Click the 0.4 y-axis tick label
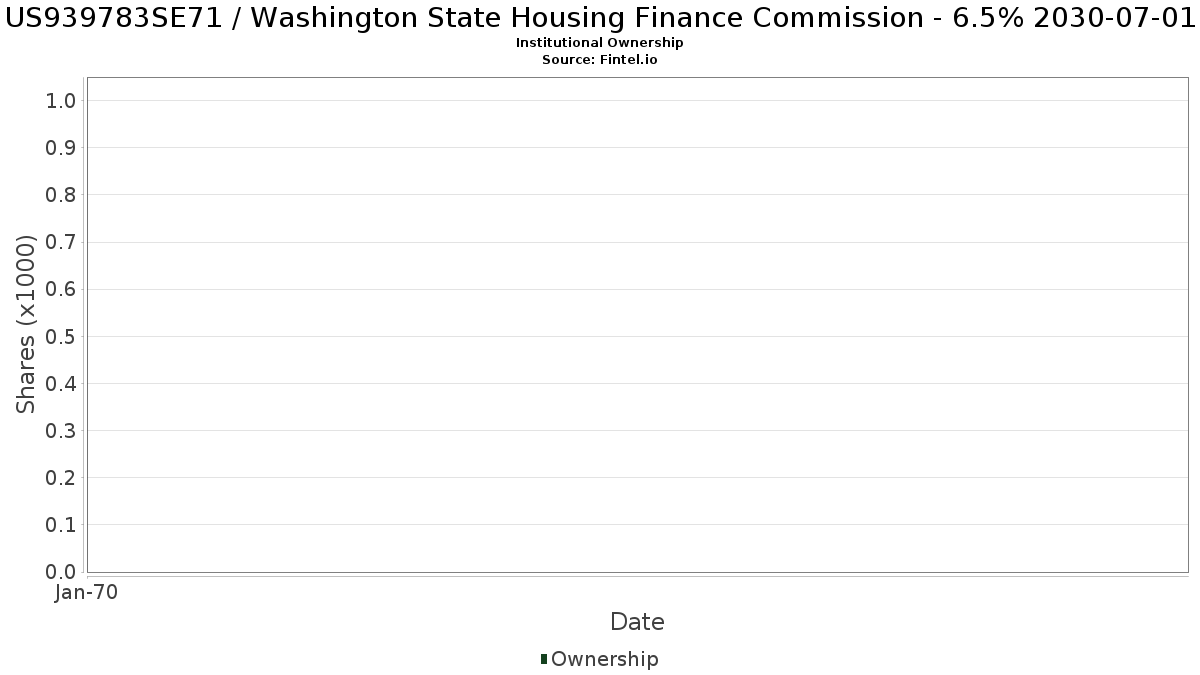1200x675 pixels. tap(61, 384)
